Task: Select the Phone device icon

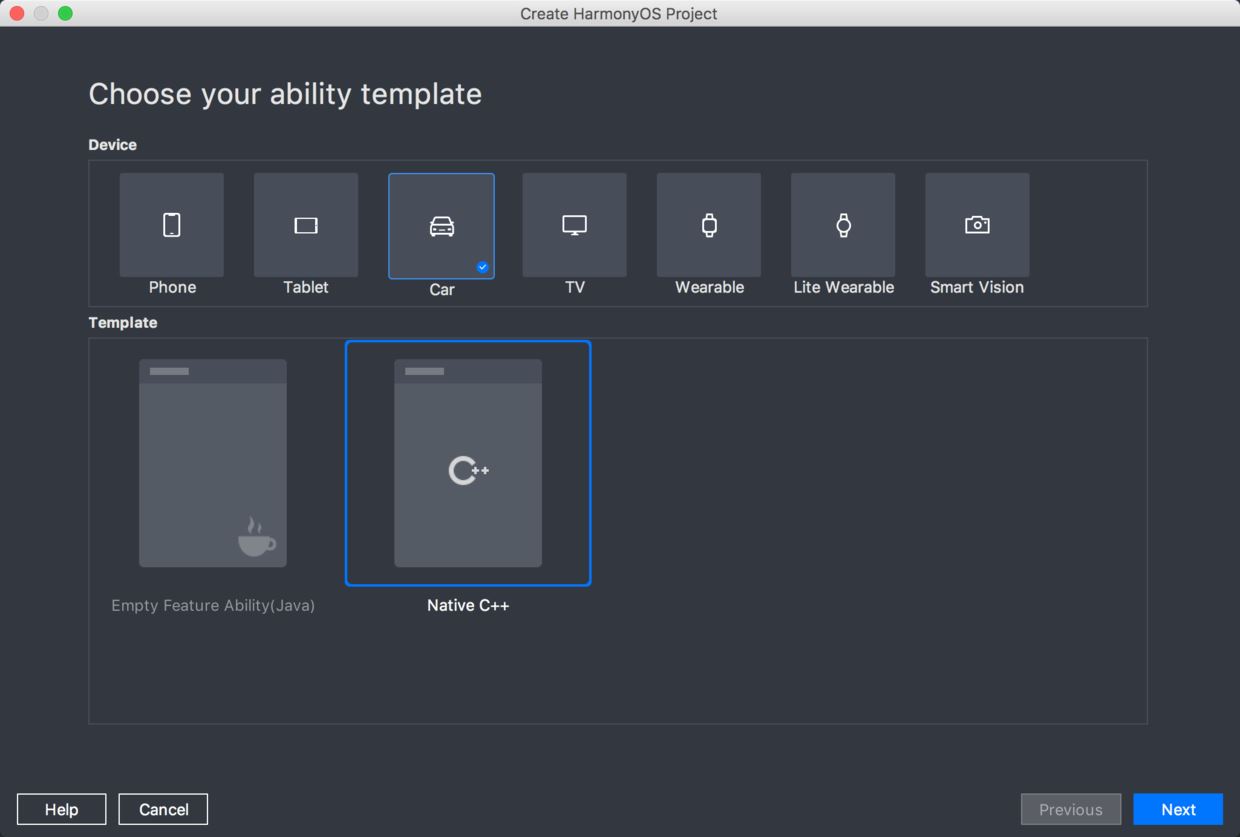Action: [x=172, y=225]
